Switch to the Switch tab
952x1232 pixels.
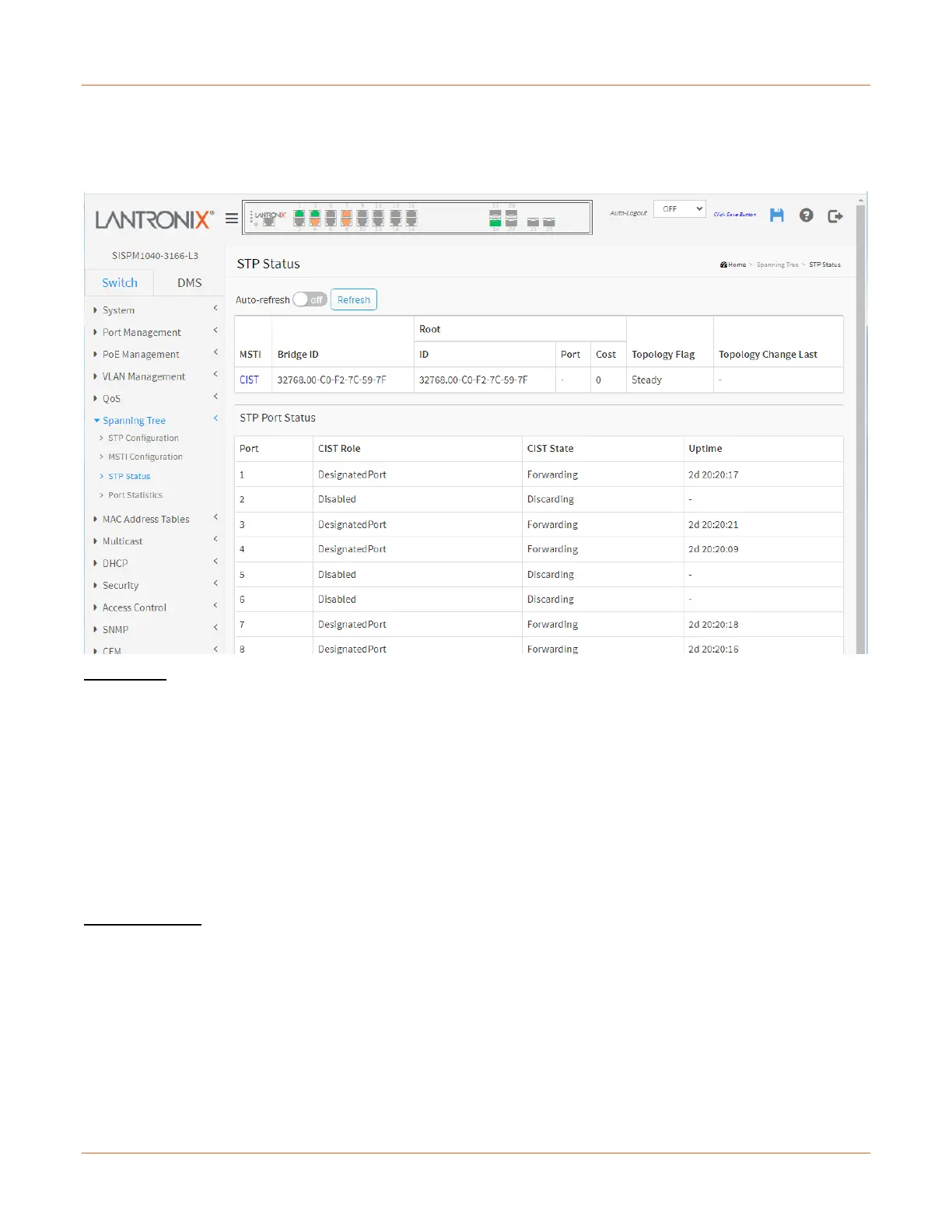click(120, 282)
